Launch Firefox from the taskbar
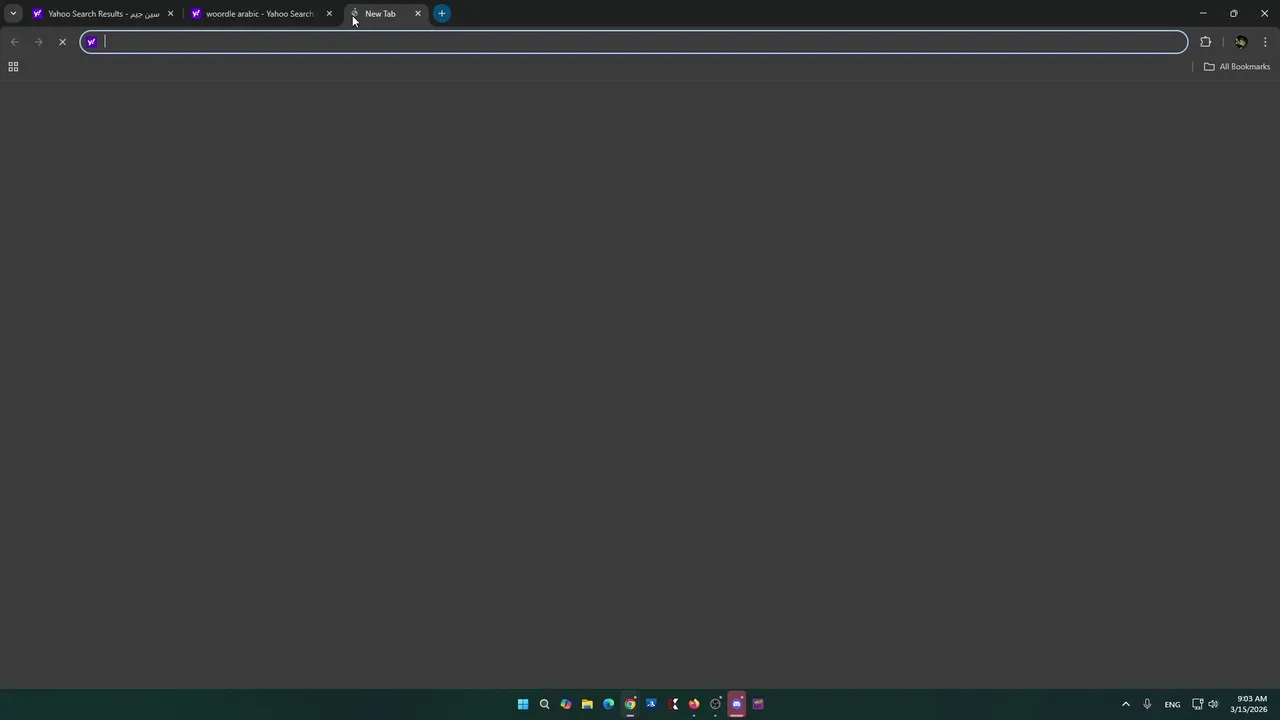 click(x=694, y=704)
